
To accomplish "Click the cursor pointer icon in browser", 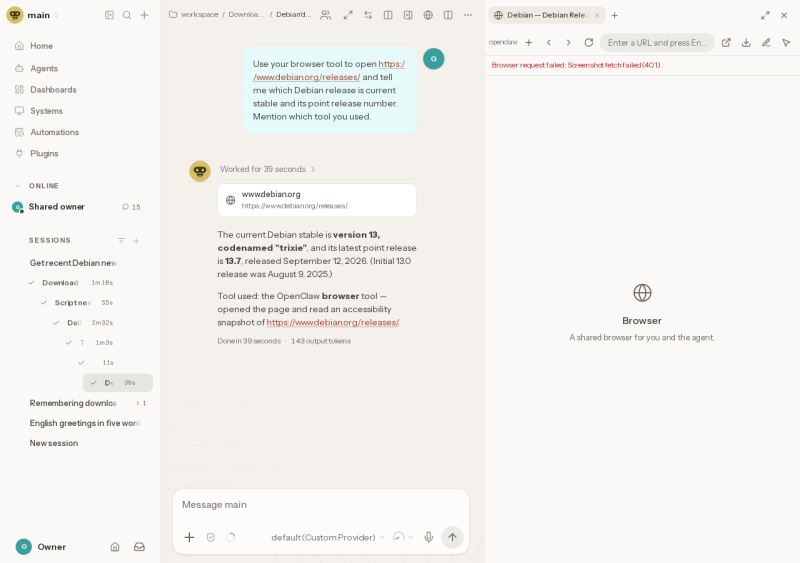I will point(786,42).
